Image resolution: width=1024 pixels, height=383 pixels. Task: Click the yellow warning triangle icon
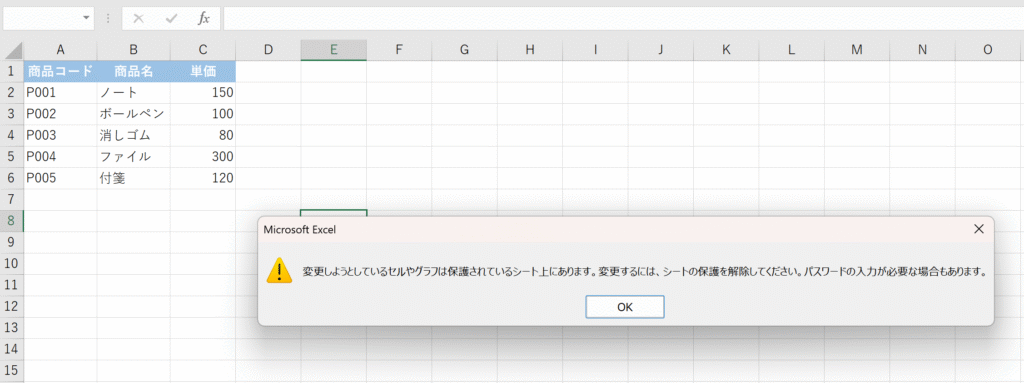[x=279, y=270]
